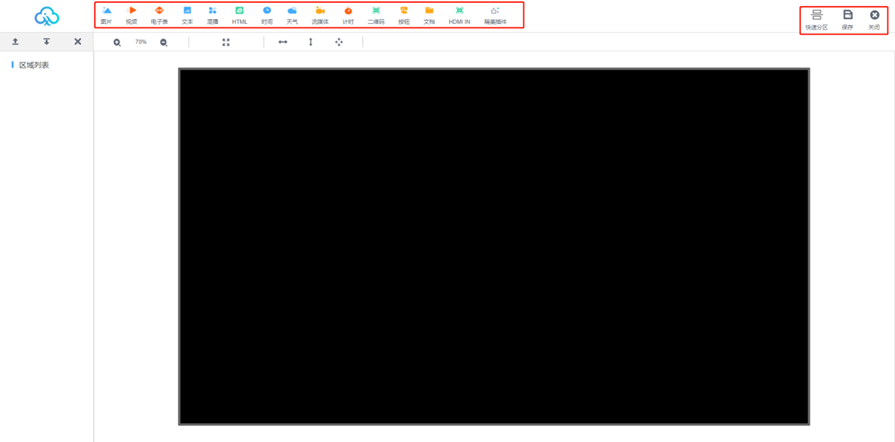
Task: Move layer up using the upward arrow icon
Action: point(15,42)
